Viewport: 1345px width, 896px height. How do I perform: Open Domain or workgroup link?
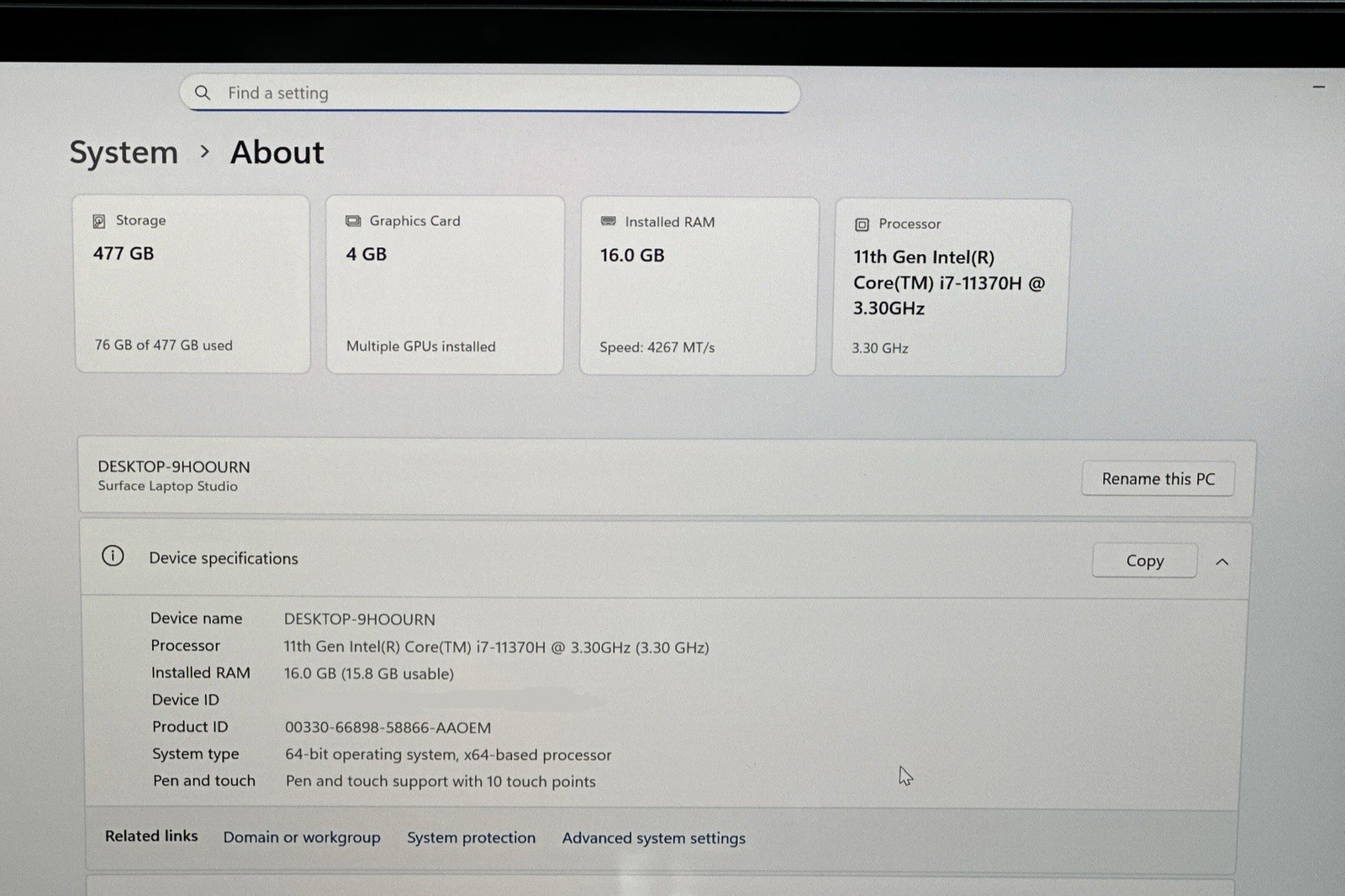pos(302,837)
